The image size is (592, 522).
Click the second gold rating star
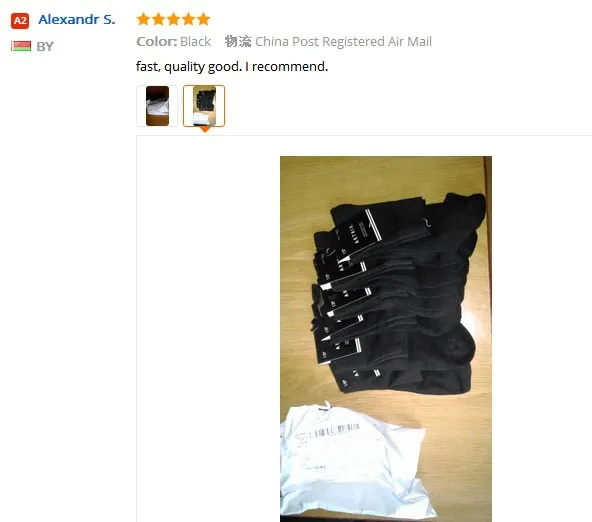pos(158,19)
